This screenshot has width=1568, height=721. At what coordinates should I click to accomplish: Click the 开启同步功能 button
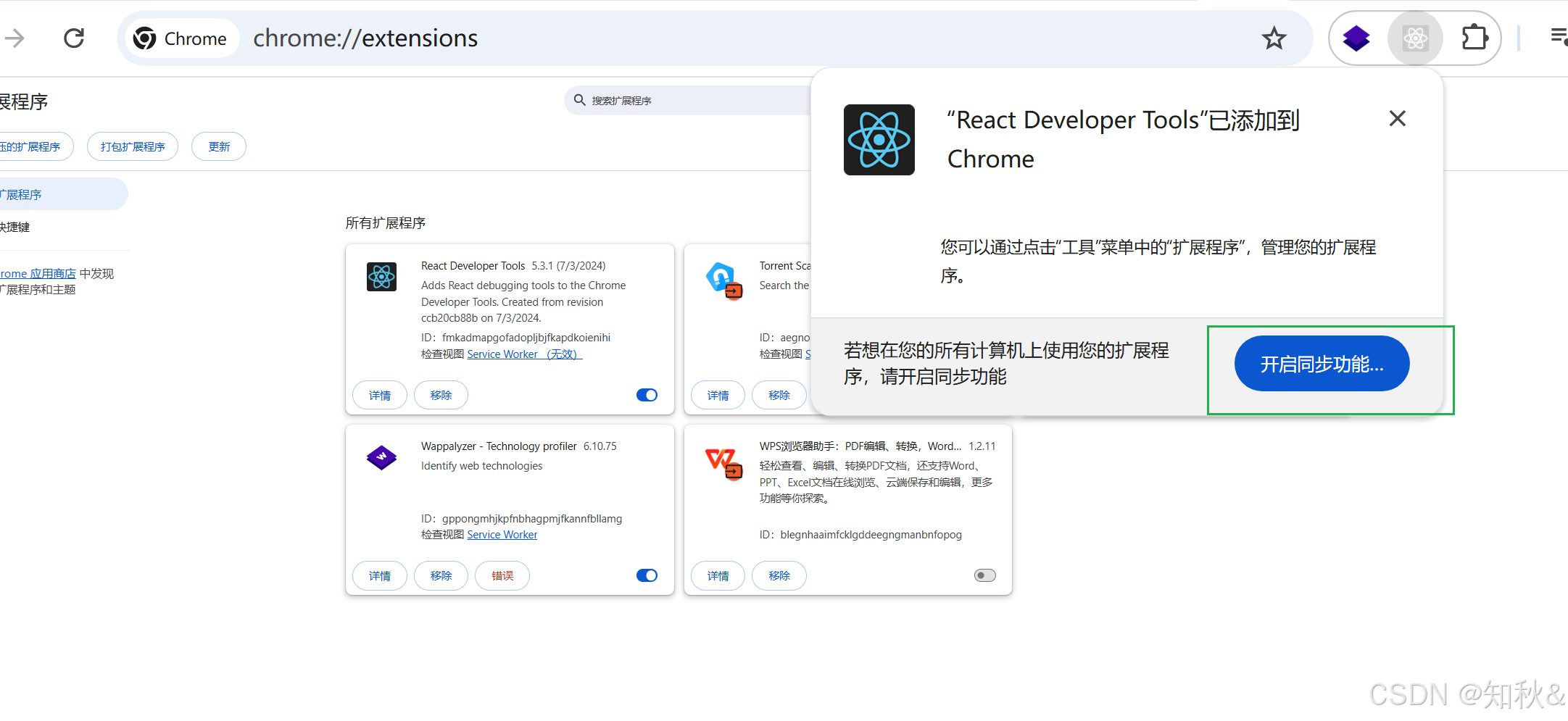click(x=1322, y=364)
